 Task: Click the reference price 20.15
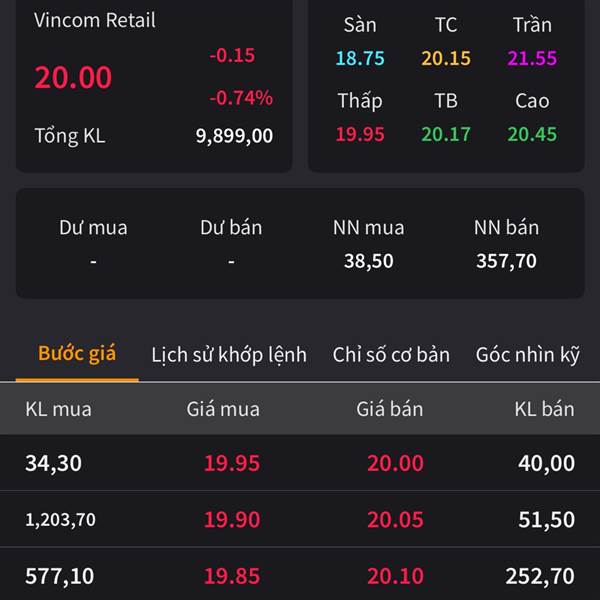click(x=446, y=58)
